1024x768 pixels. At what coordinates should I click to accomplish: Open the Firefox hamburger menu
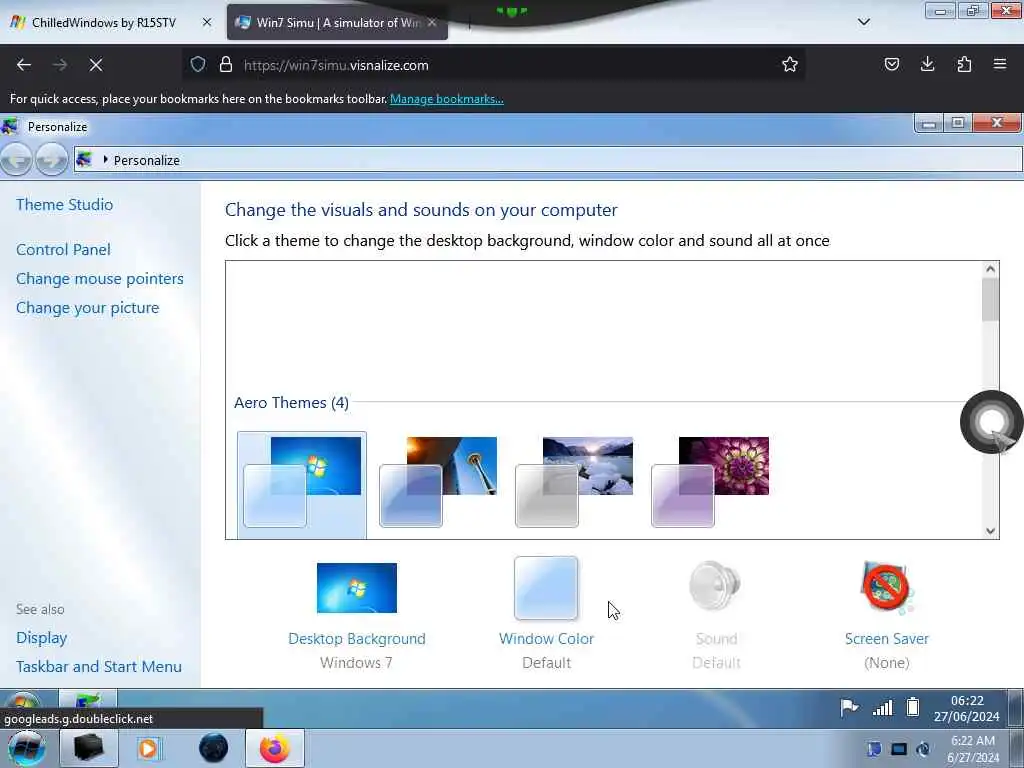1000,64
